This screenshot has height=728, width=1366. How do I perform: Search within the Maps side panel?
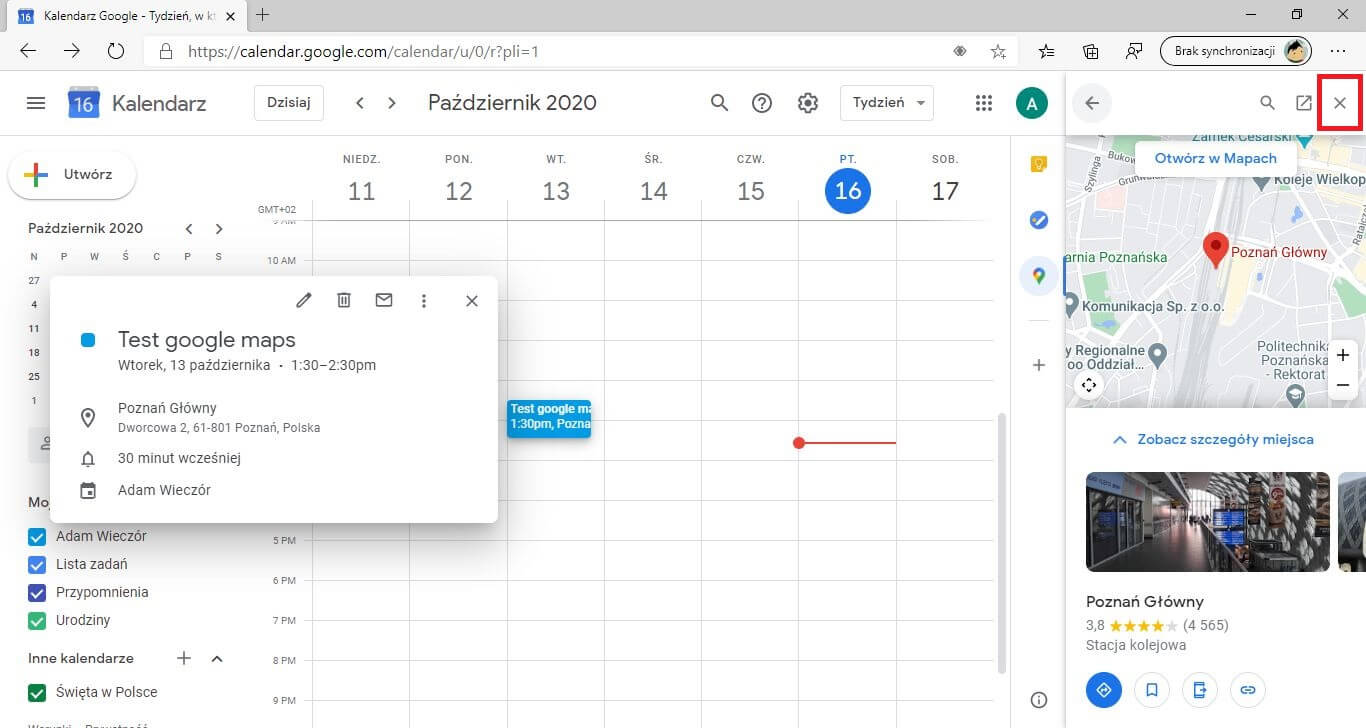pos(1267,103)
